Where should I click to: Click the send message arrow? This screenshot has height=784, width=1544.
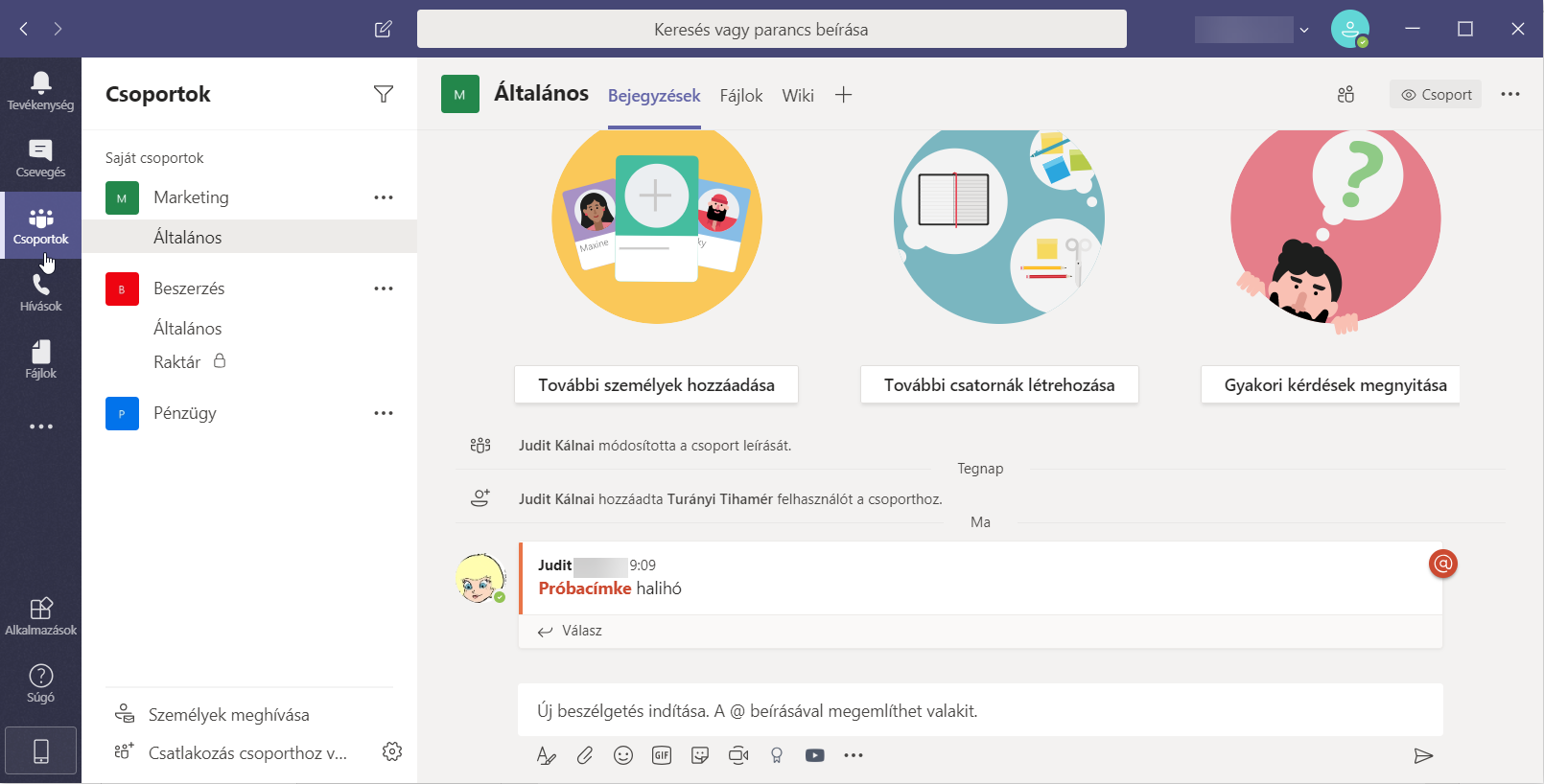click(1423, 756)
